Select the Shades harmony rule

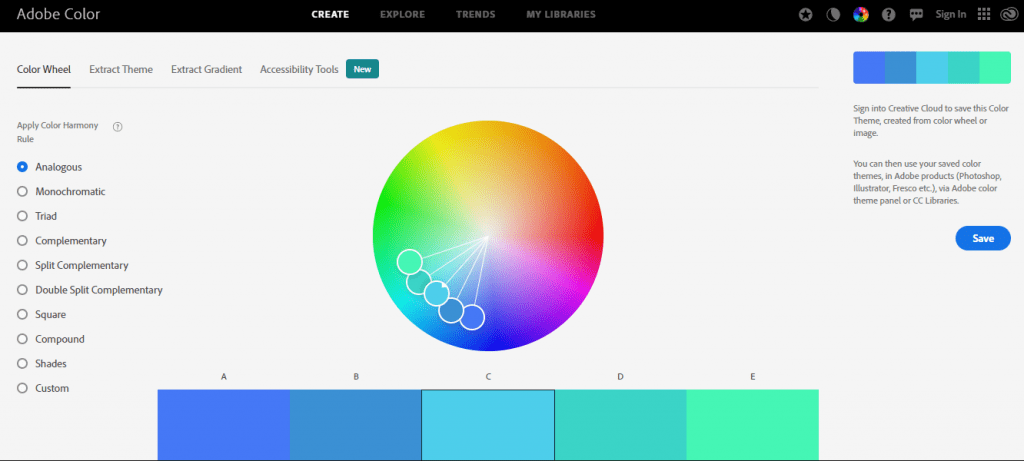click(x=42, y=363)
